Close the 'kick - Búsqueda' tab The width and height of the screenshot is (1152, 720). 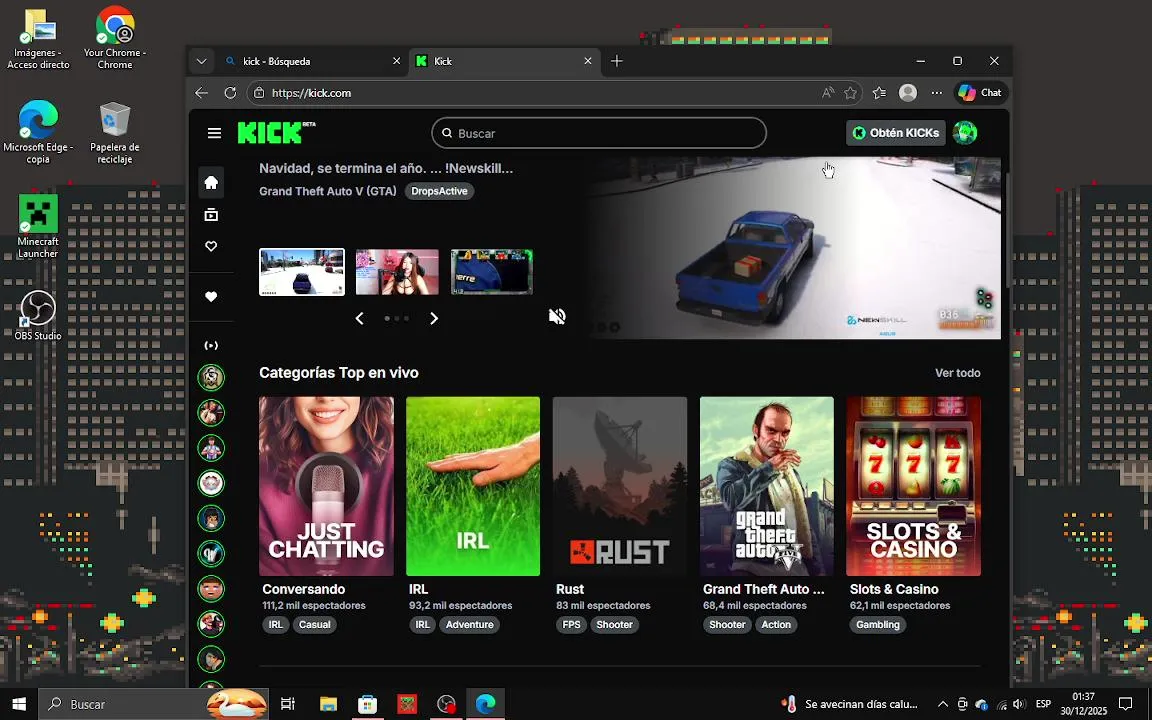click(396, 61)
